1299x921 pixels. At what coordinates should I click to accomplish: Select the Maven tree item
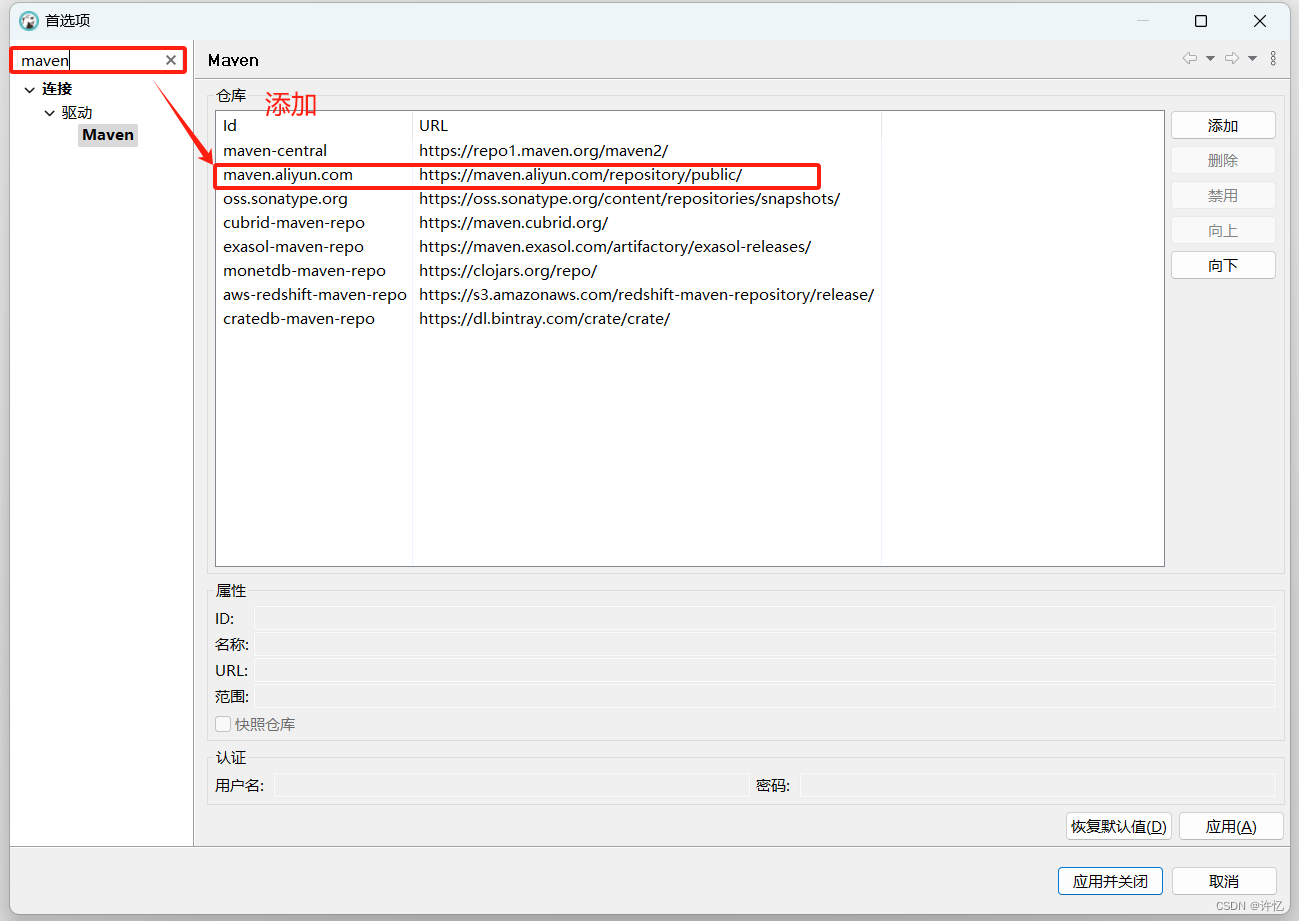[x=108, y=135]
